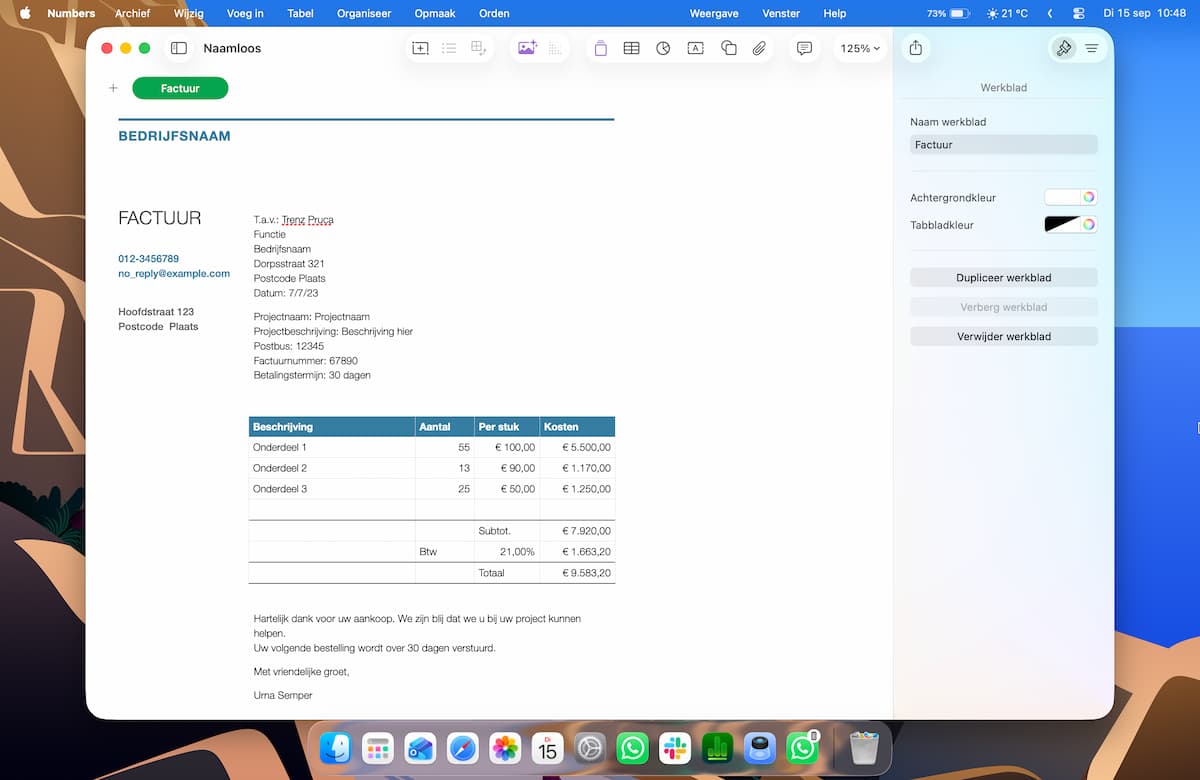This screenshot has width=1200, height=780.
Task: Click the white Achtergrondkleur color well
Action: [1062, 197]
